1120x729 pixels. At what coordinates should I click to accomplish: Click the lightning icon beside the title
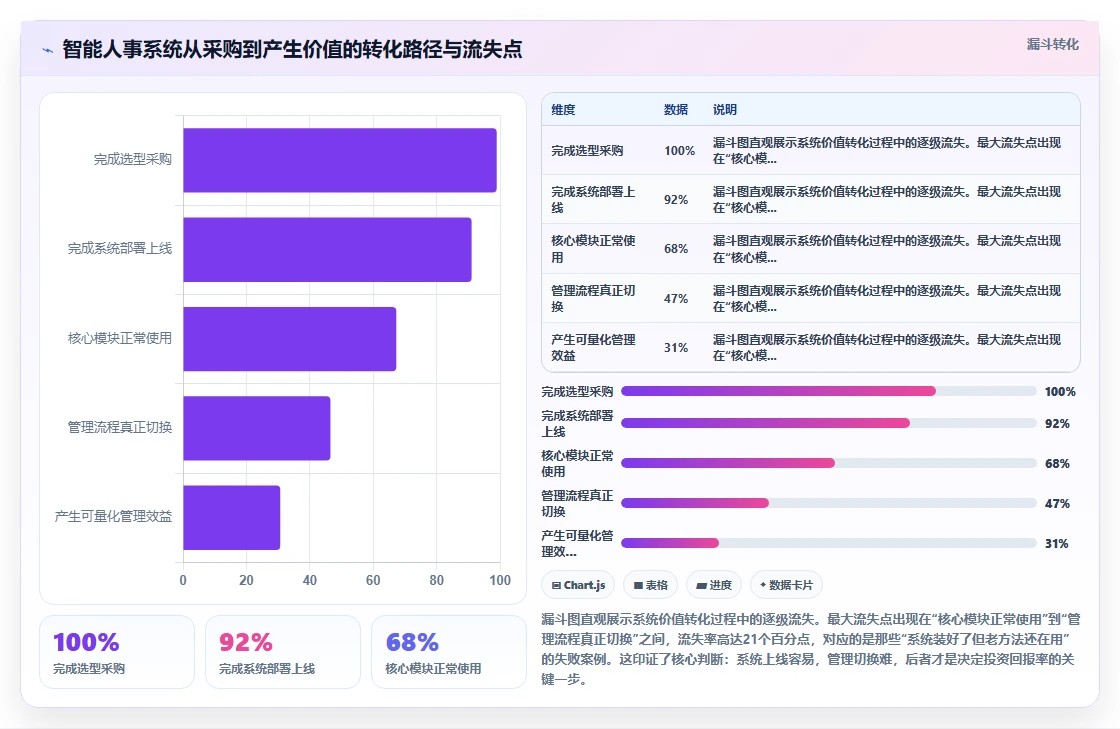48,50
